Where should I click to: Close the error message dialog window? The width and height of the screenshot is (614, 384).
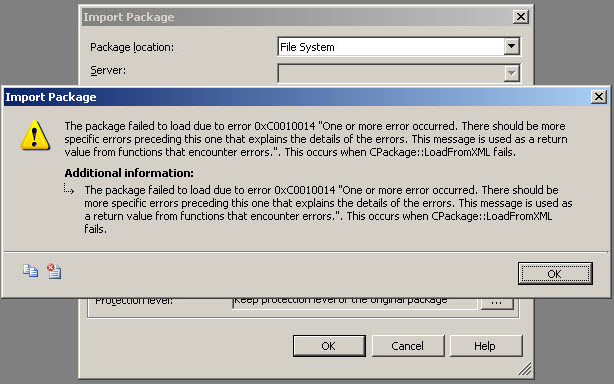click(x=599, y=97)
